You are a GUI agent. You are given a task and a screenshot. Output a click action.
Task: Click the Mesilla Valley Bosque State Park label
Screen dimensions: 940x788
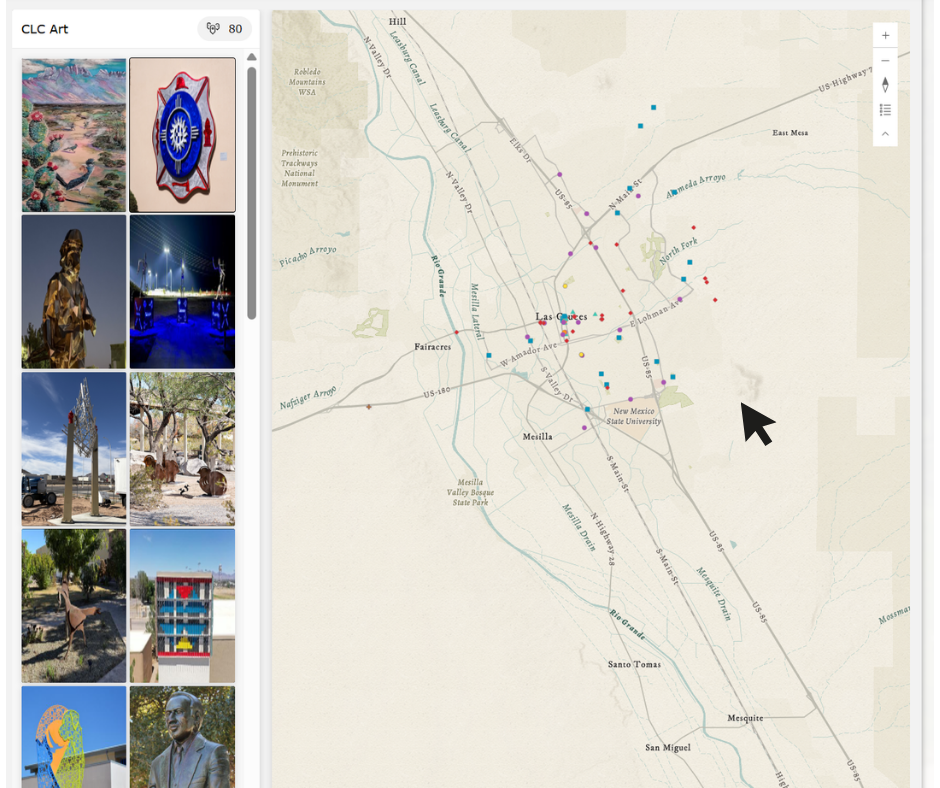click(x=470, y=492)
